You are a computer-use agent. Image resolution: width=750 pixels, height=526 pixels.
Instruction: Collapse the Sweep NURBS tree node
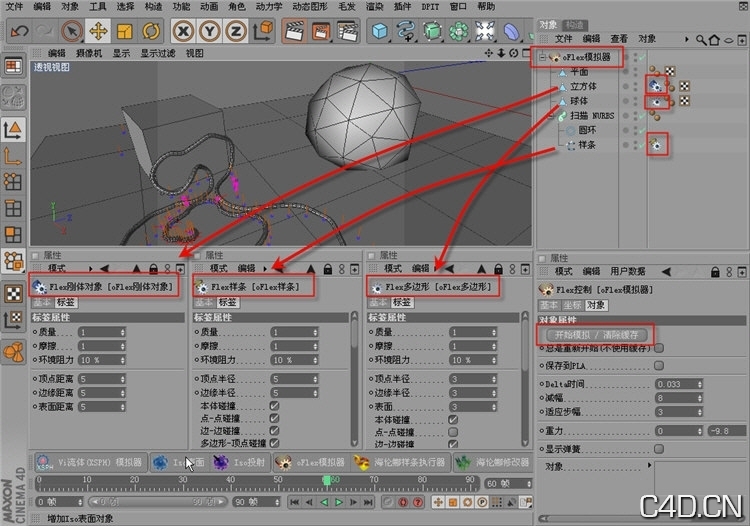[x=551, y=116]
